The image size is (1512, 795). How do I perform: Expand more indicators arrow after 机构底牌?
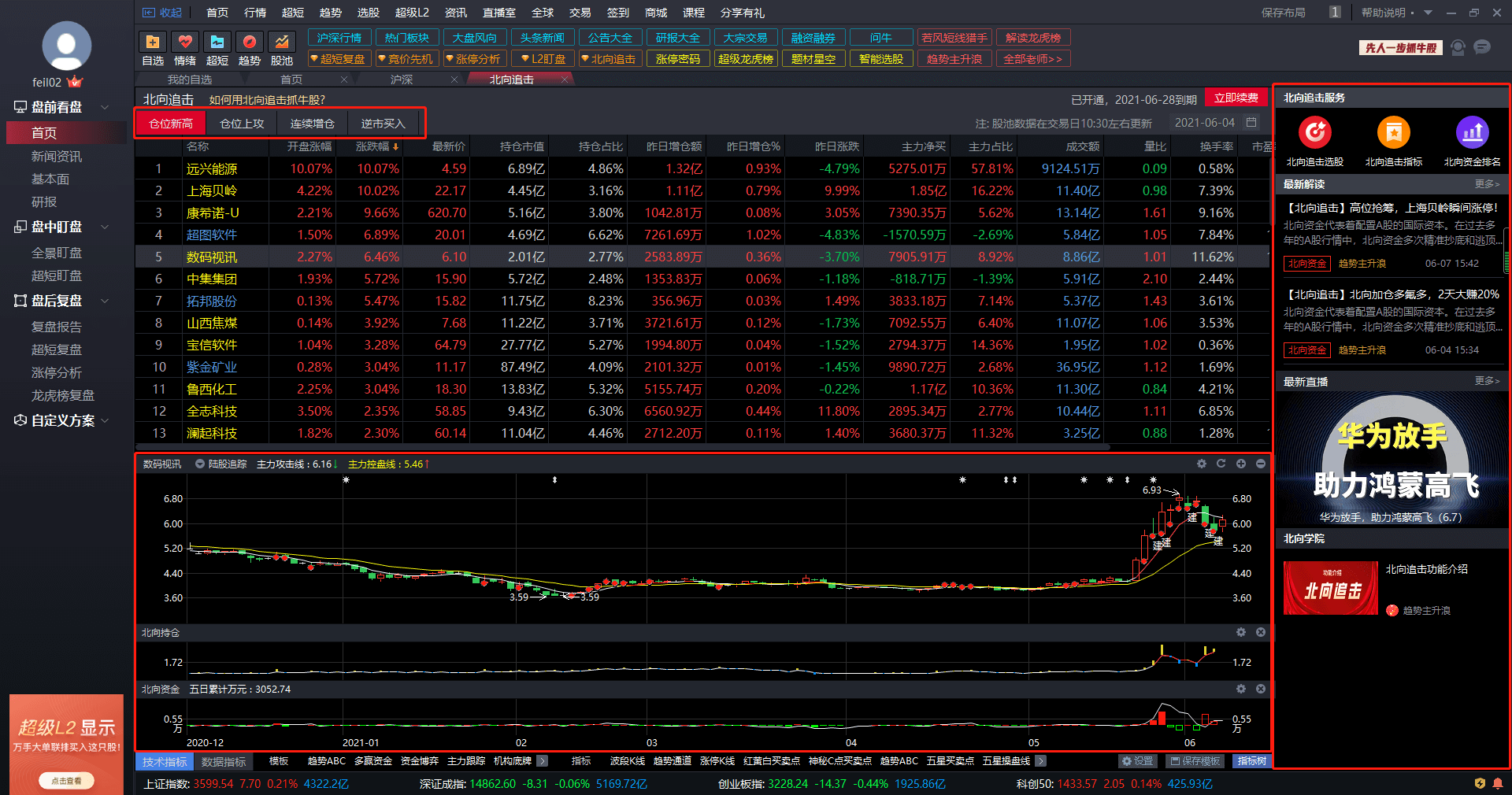pyautogui.click(x=542, y=761)
